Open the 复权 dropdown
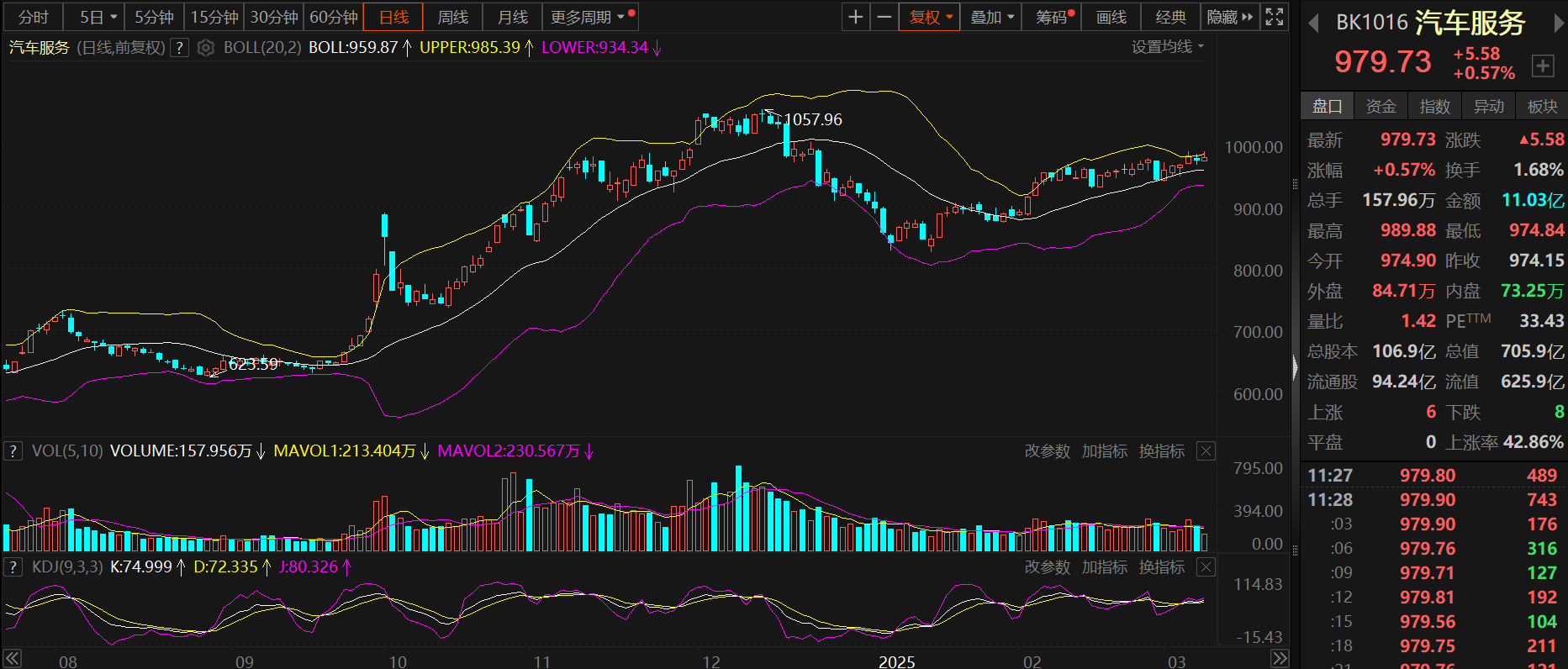Viewport: 1568px width, 669px height. pos(930,17)
